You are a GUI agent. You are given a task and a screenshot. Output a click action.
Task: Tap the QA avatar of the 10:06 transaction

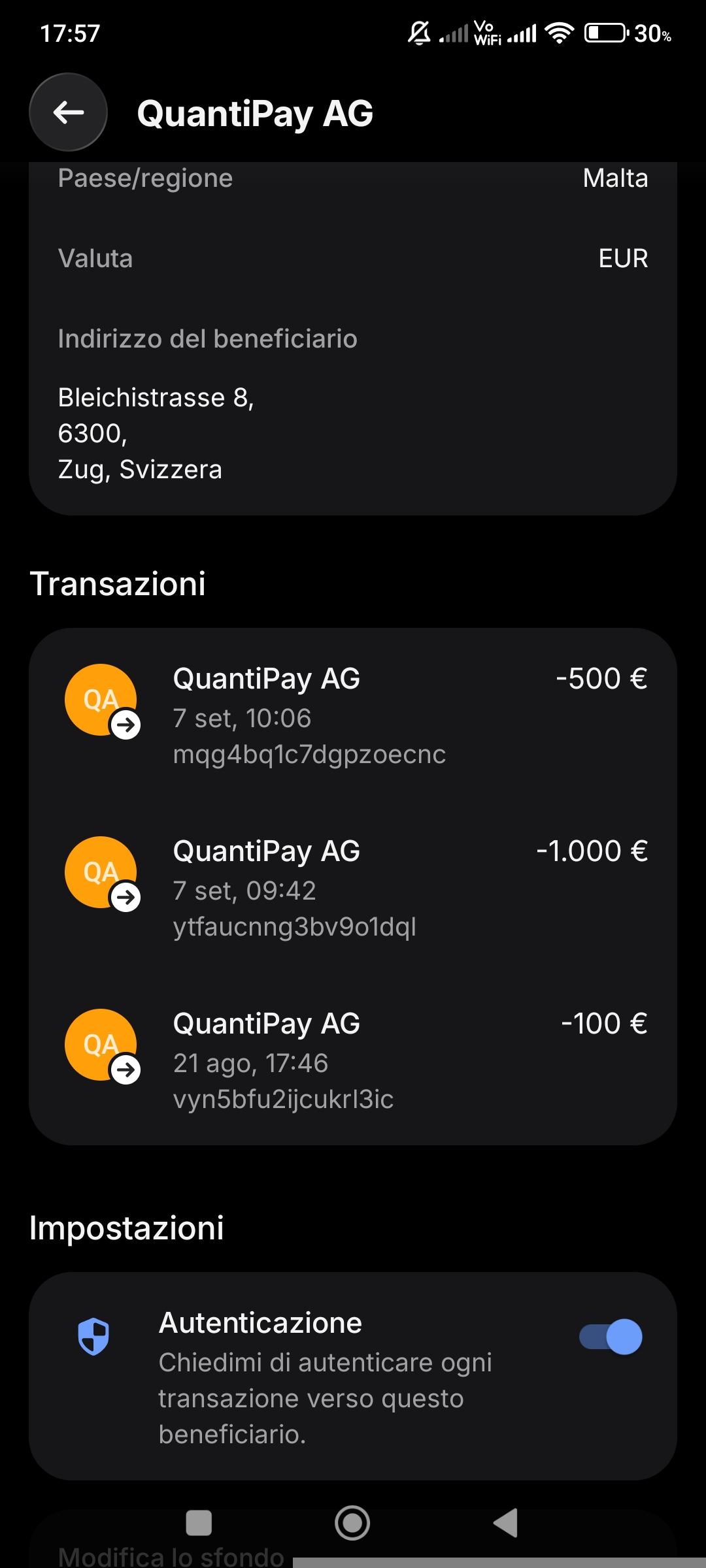[x=101, y=700]
